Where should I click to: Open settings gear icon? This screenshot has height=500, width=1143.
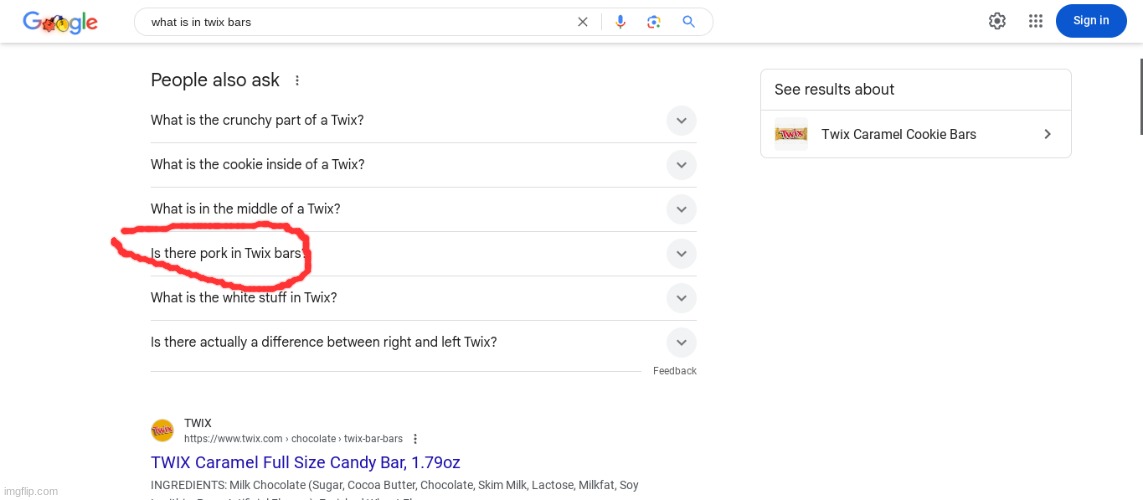[x=996, y=21]
